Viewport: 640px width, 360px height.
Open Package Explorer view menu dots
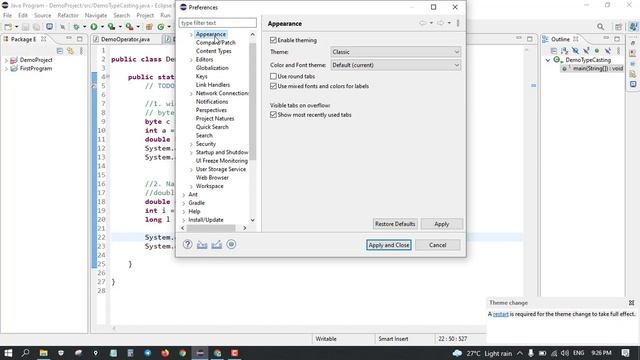pos(81,51)
